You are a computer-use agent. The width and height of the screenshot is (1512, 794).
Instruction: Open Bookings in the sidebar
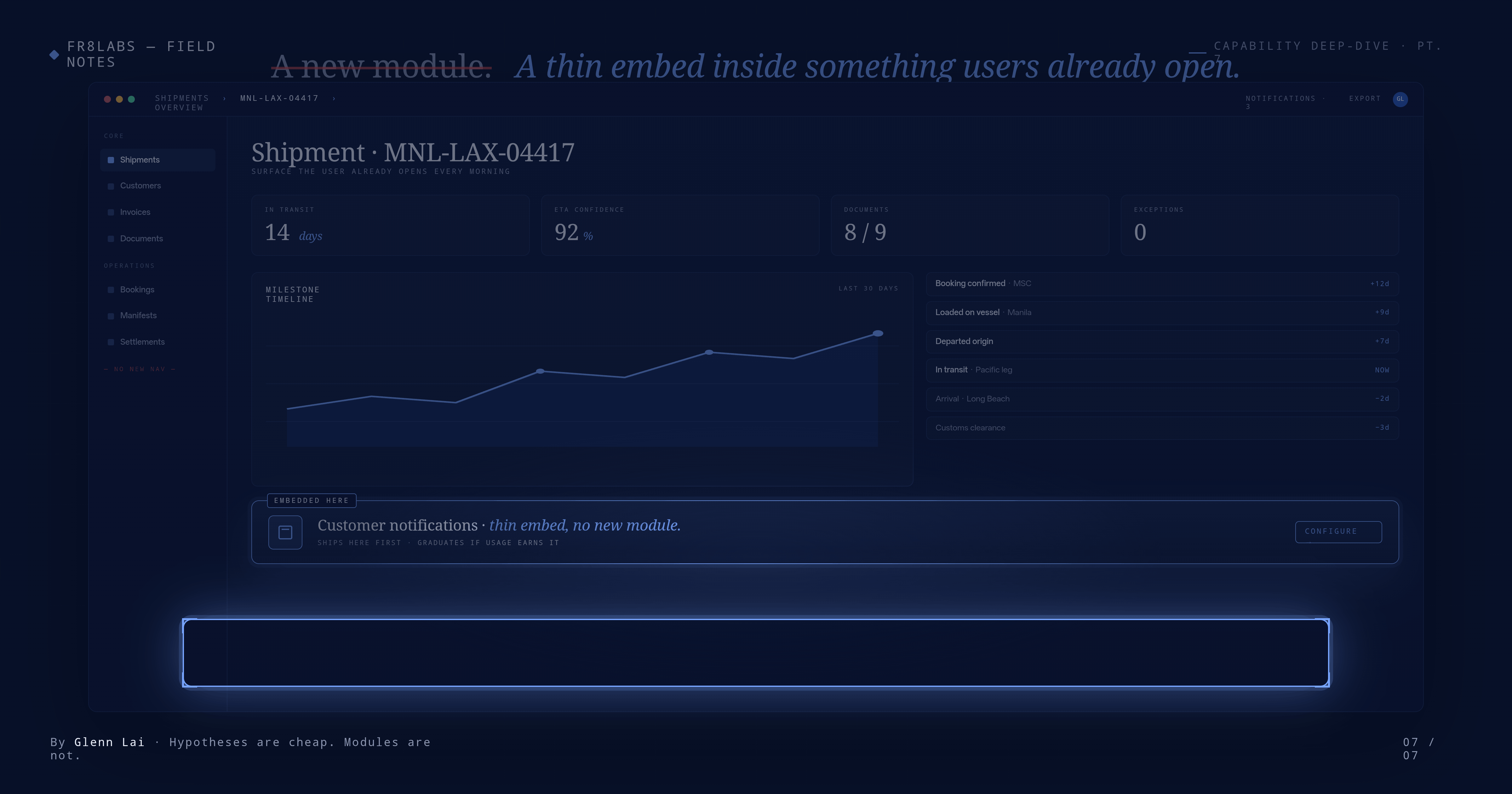(x=157, y=290)
